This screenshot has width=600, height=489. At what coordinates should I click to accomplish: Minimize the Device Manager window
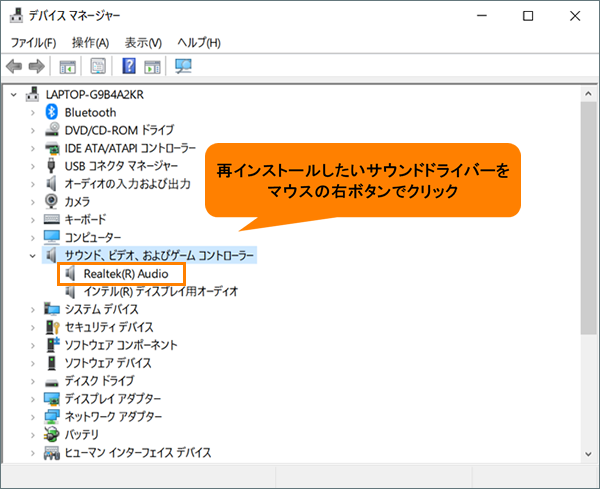point(482,16)
